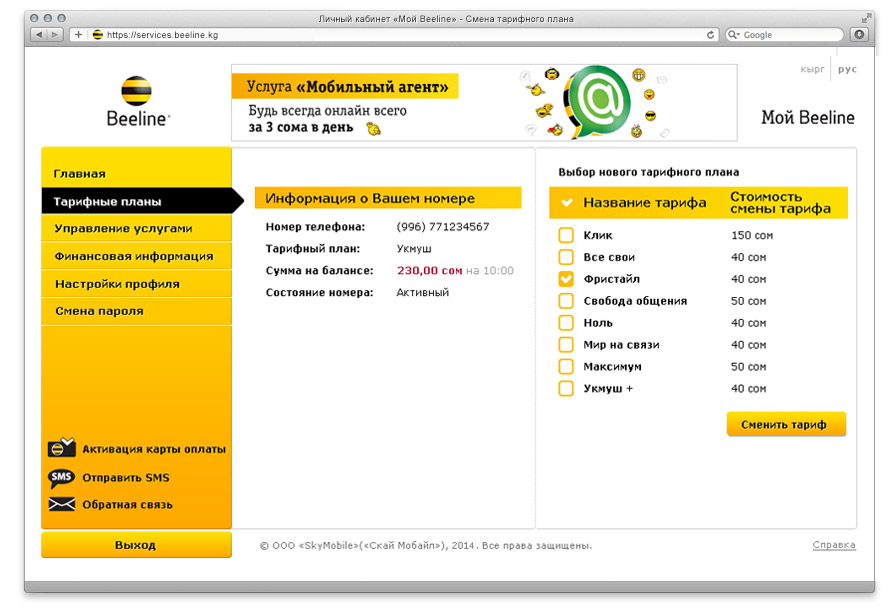
Task: Click the Обратная связь link
Action: (x=127, y=505)
